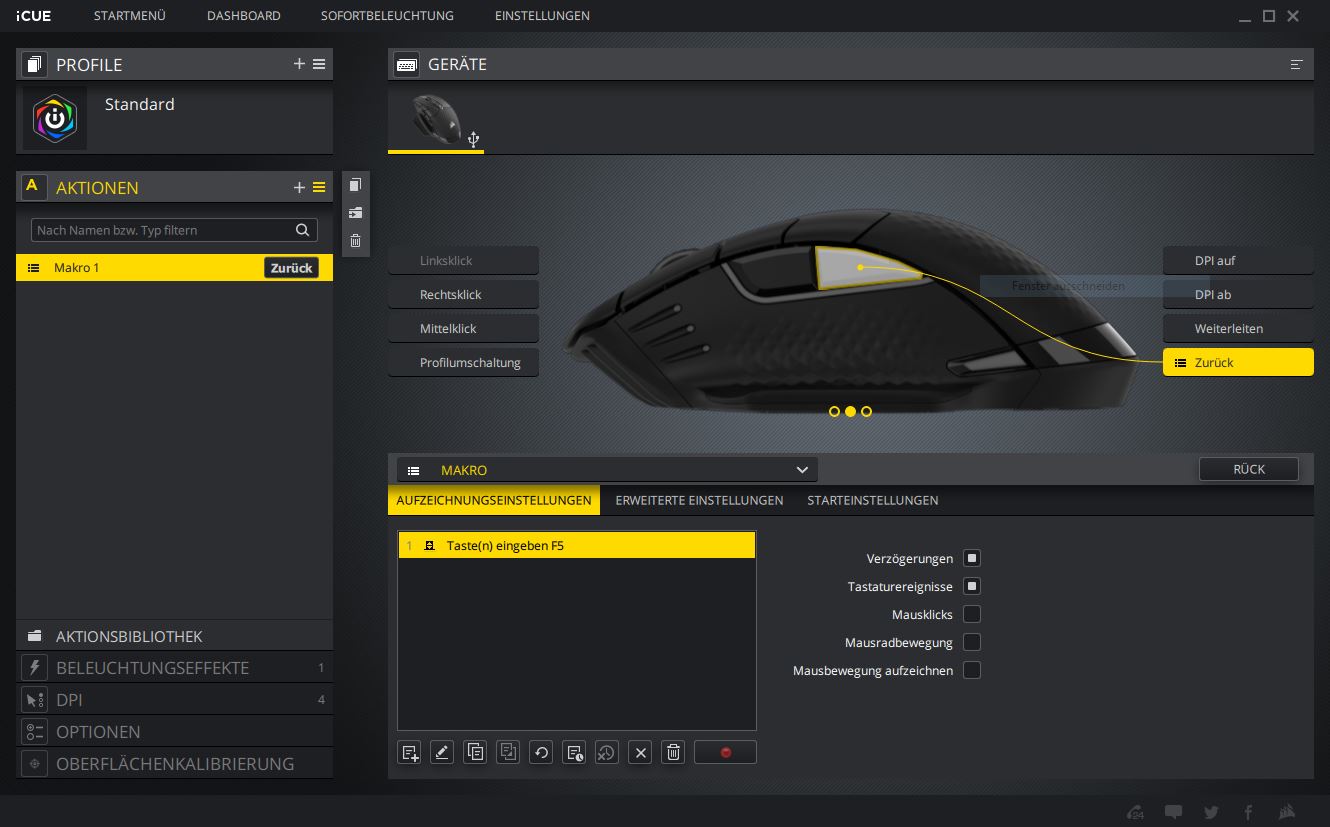The width and height of the screenshot is (1330, 827).
Task: Click the paste macro event icon
Action: (x=508, y=753)
